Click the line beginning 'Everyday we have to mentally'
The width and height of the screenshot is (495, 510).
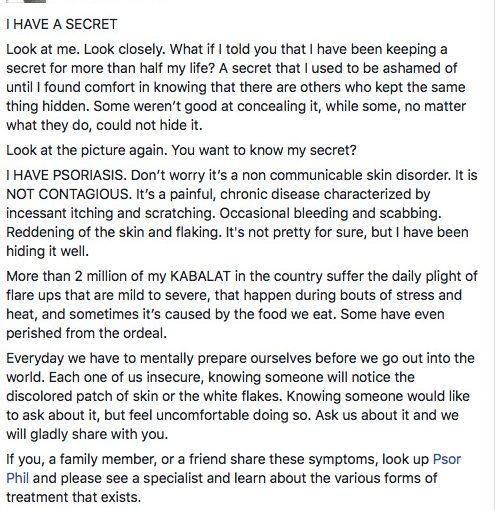pos(240,358)
